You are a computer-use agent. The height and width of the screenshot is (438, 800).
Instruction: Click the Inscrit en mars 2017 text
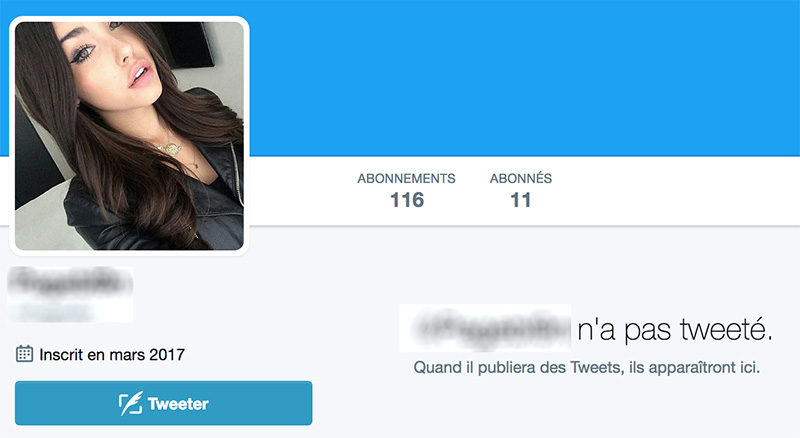click(x=112, y=354)
